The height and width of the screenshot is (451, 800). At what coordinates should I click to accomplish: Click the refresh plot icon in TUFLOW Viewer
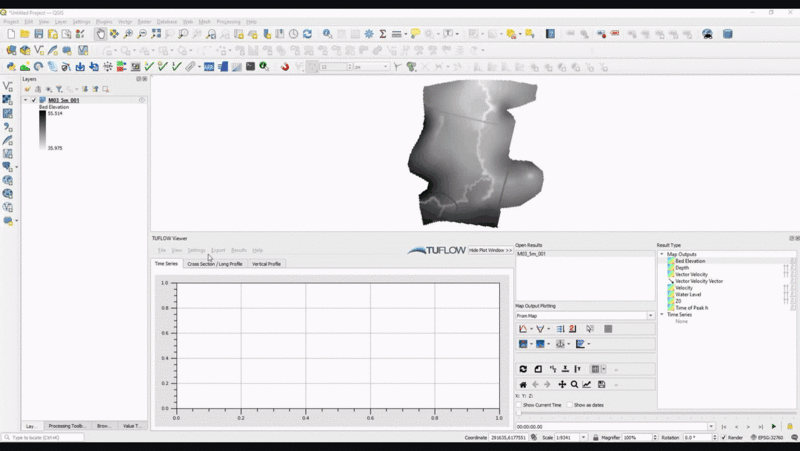pyautogui.click(x=522, y=369)
